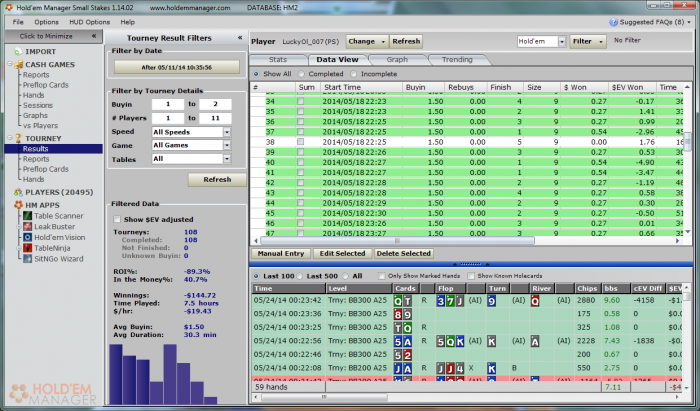
Task: Click the minimum Buyin input field
Action: (167, 103)
